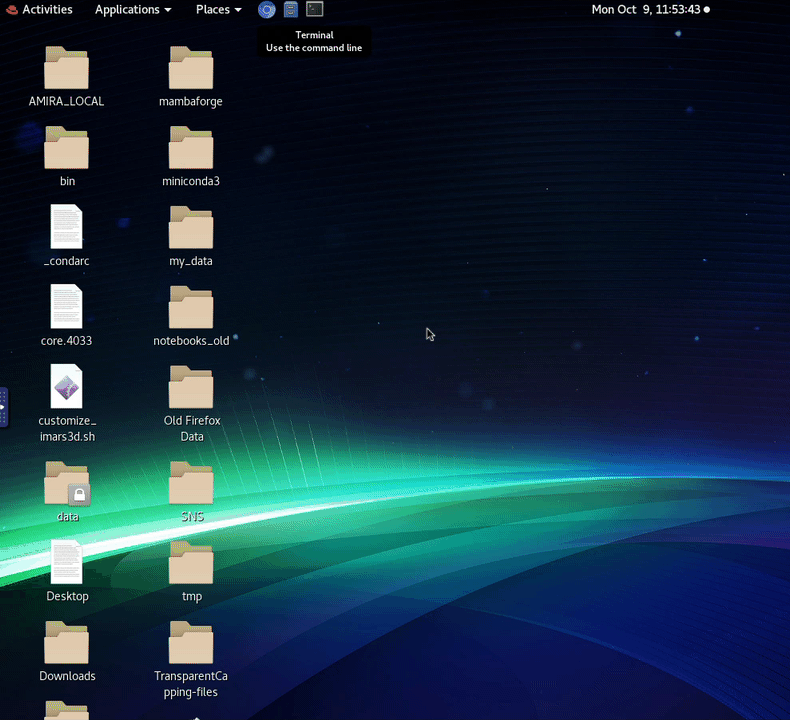Open the file manager launcher icon
This screenshot has width=790, height=720.
point(291,10)
